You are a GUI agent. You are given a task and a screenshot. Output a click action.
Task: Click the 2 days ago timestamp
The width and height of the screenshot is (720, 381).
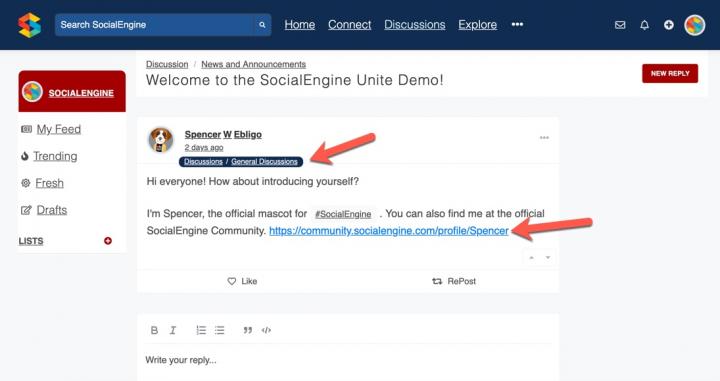point(204,147)
